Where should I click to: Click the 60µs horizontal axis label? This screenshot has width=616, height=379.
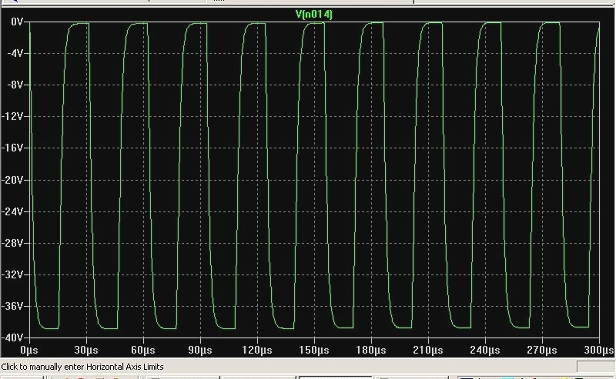click(x=143, y=350)
